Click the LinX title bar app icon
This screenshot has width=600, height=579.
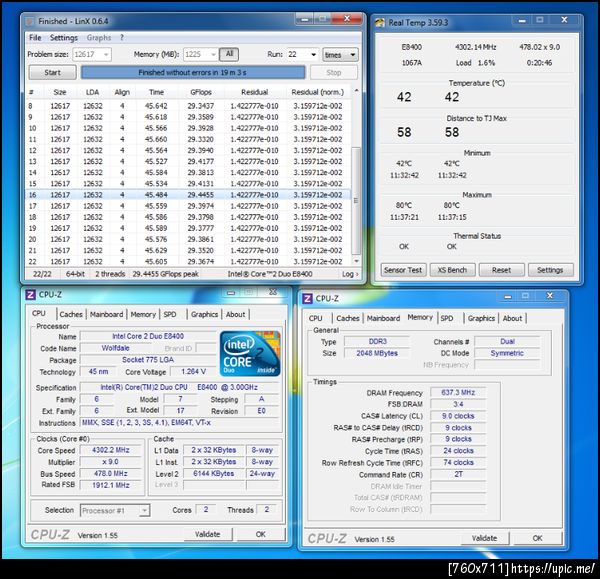[29, 21]
